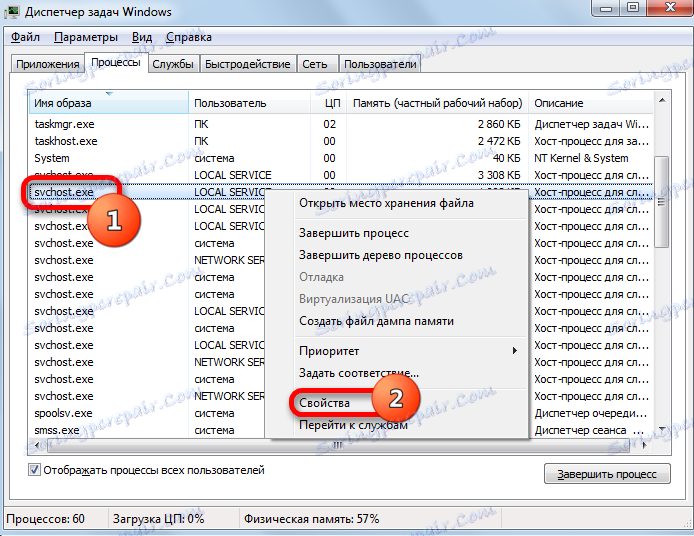The image size is (694, 536).
Task: Click the horizontal scrollbar thumb
Action: point(337,445)
